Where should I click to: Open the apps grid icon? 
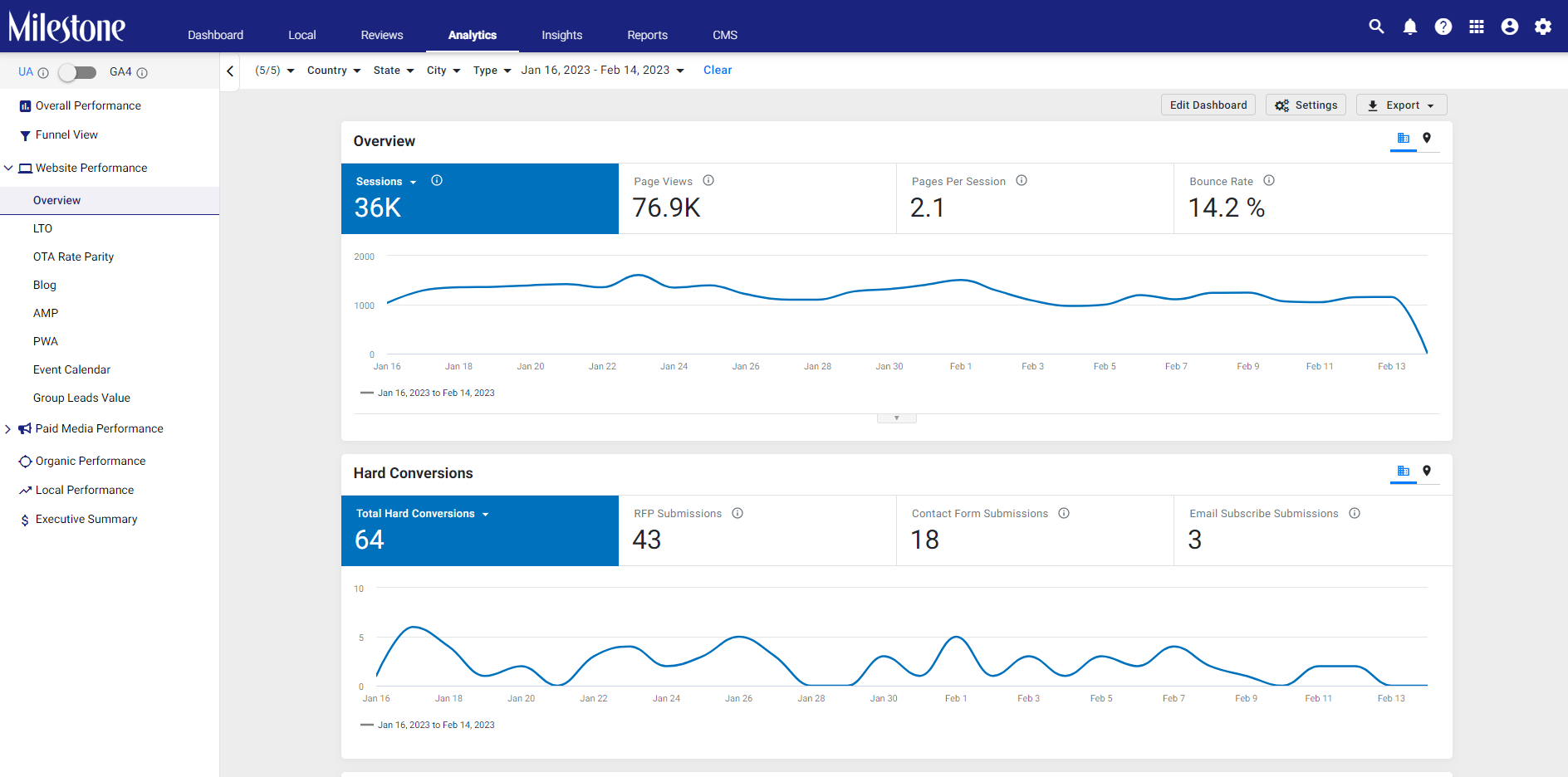pos(1477,27)
